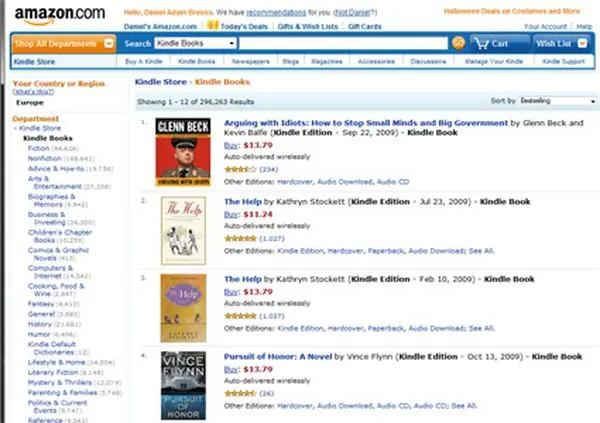Open Cooking, Food & Wine category
Viewport: 600px width, 423px height.
(x=56, y=289)
